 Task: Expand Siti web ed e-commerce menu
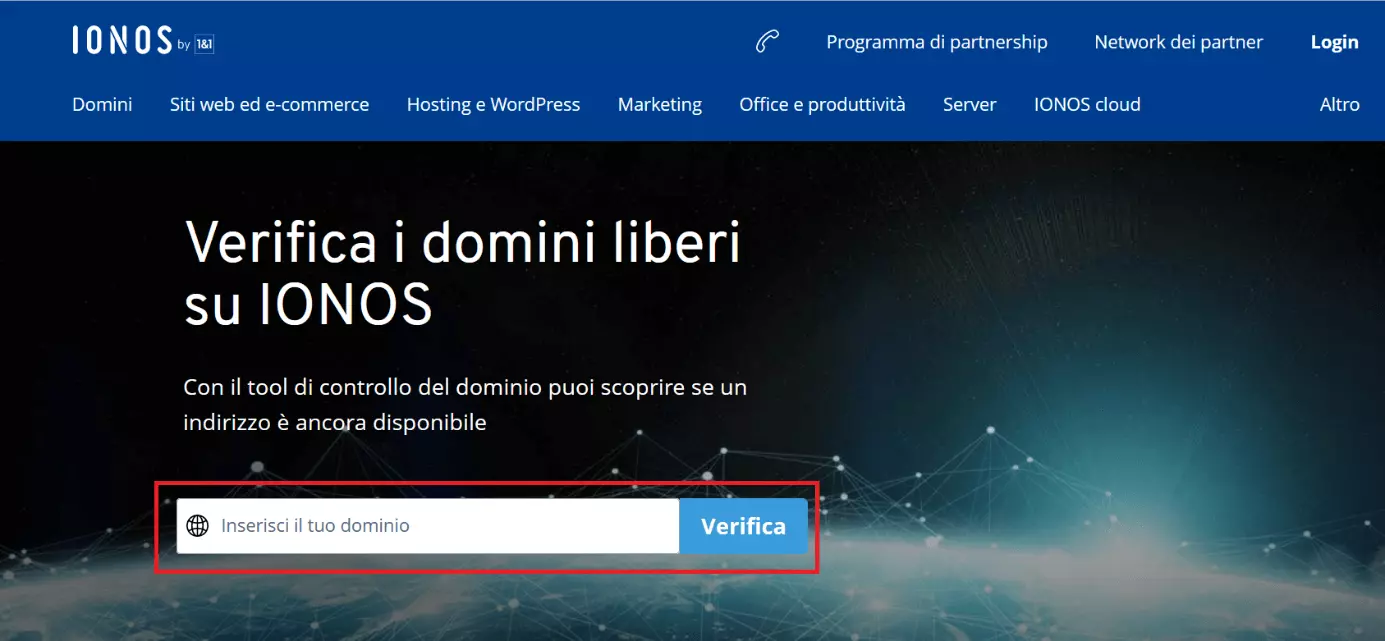click(x=269, y=104)
